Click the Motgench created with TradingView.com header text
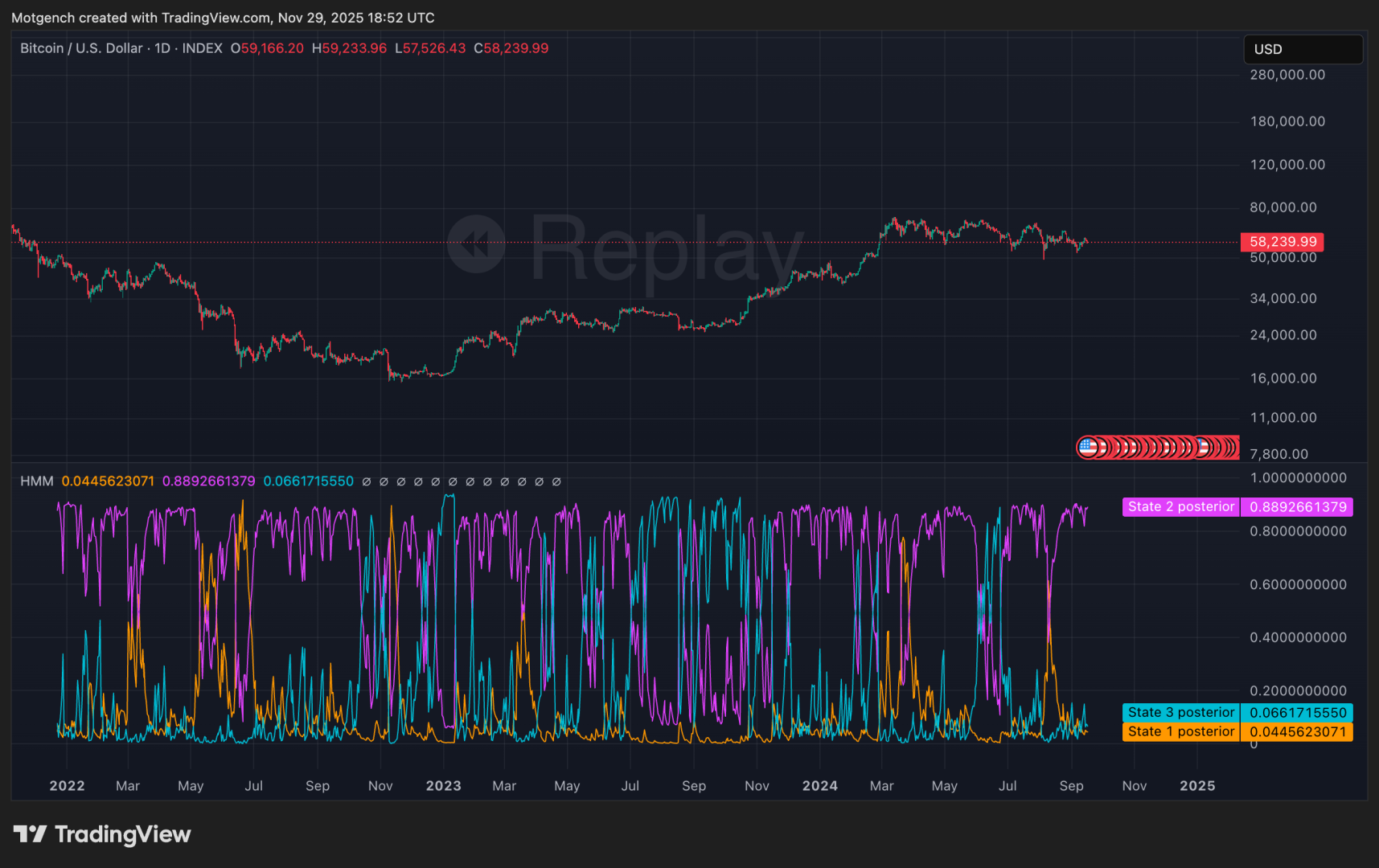 pyautogui.click(x=223, y=18)
